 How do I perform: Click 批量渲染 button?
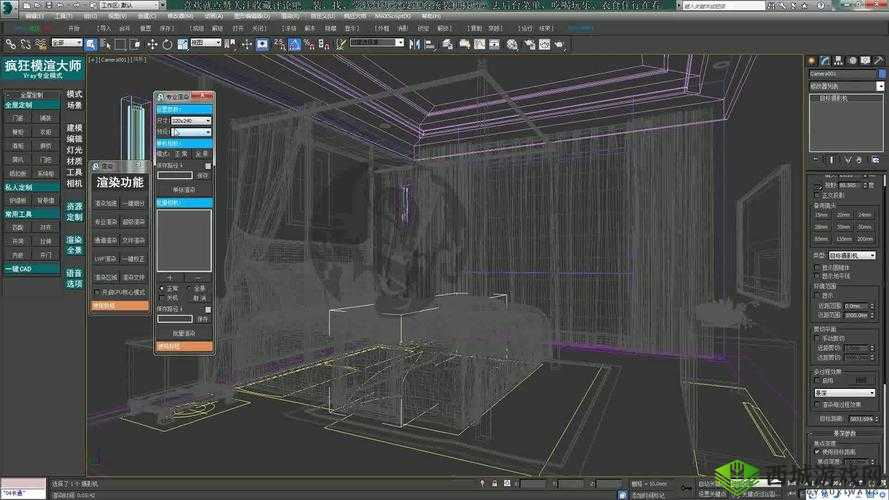click(184, 333)
